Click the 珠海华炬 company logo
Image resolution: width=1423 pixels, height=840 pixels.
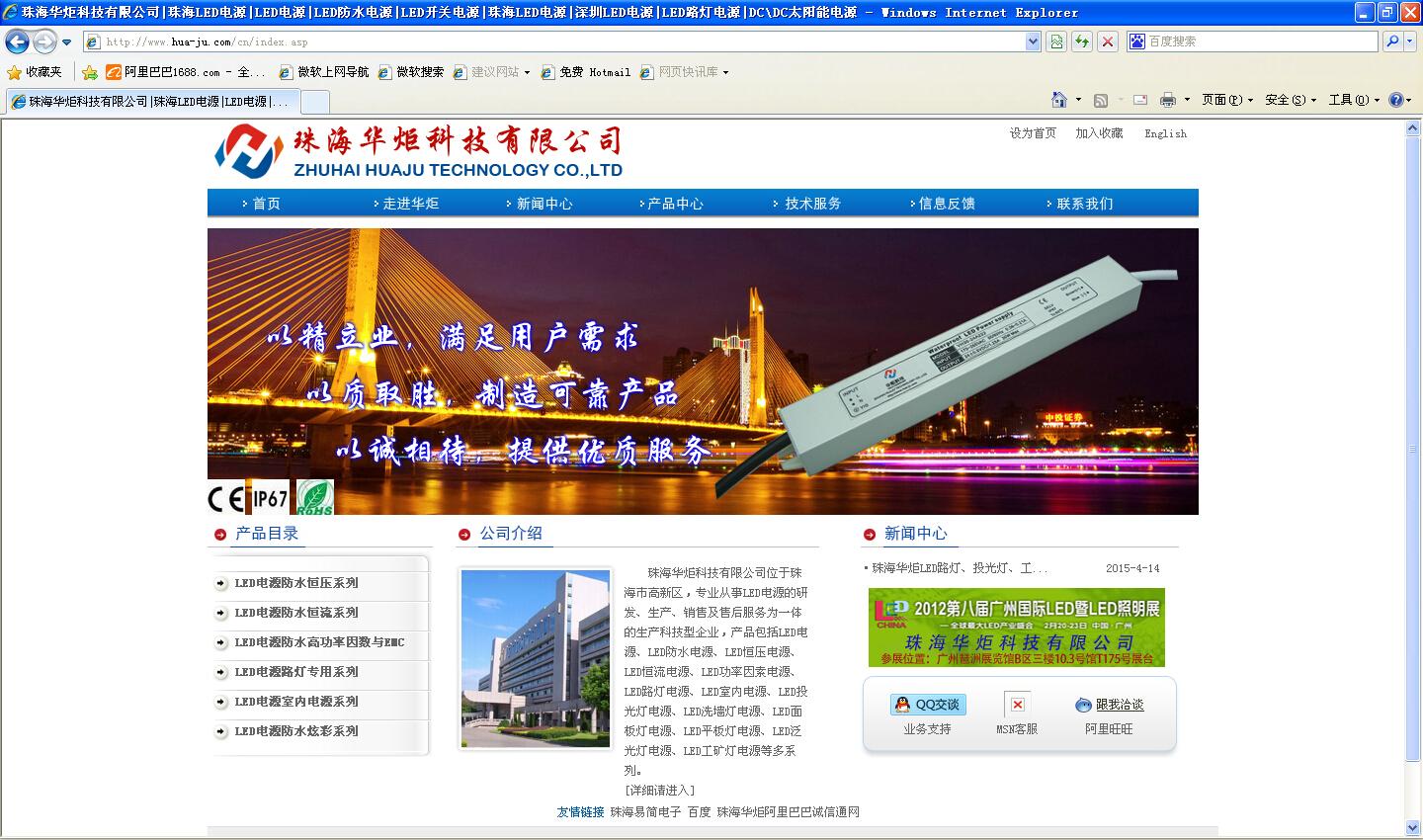pyautogui.click(x=418, y=152)
